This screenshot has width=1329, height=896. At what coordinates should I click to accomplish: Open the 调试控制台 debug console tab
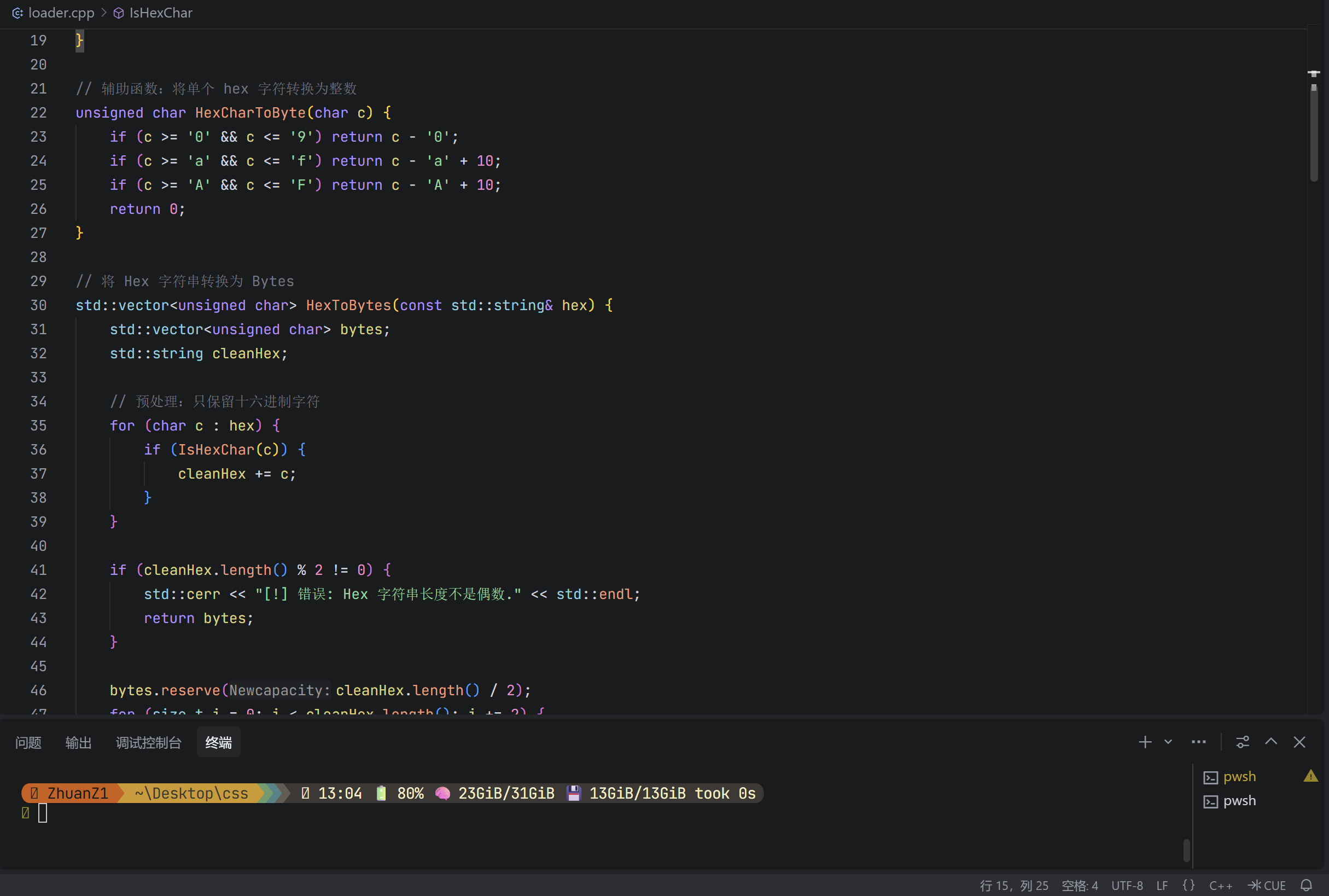click(149, 743)
